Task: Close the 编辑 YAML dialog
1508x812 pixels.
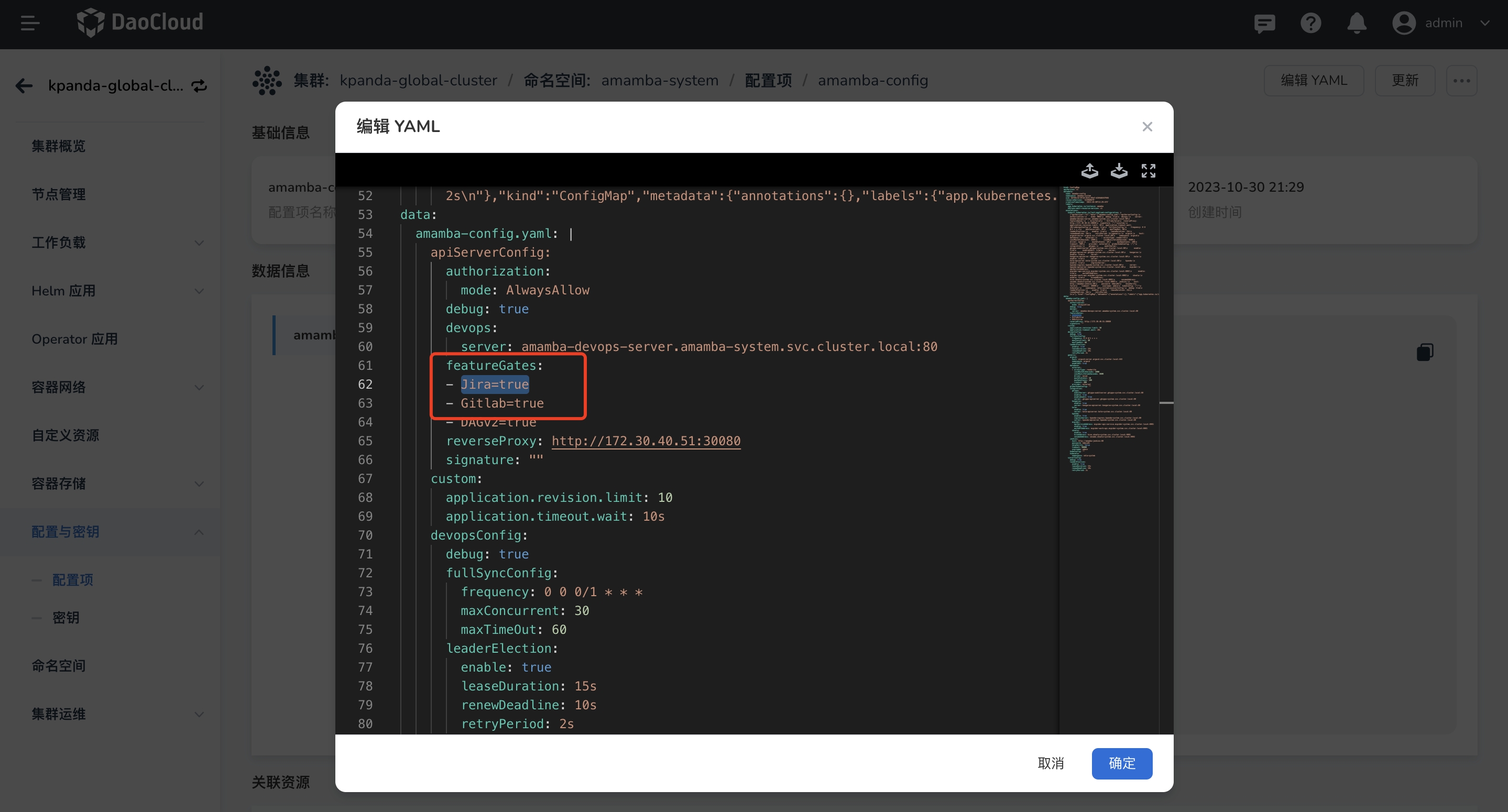Action: click(x=1147, y=126)
